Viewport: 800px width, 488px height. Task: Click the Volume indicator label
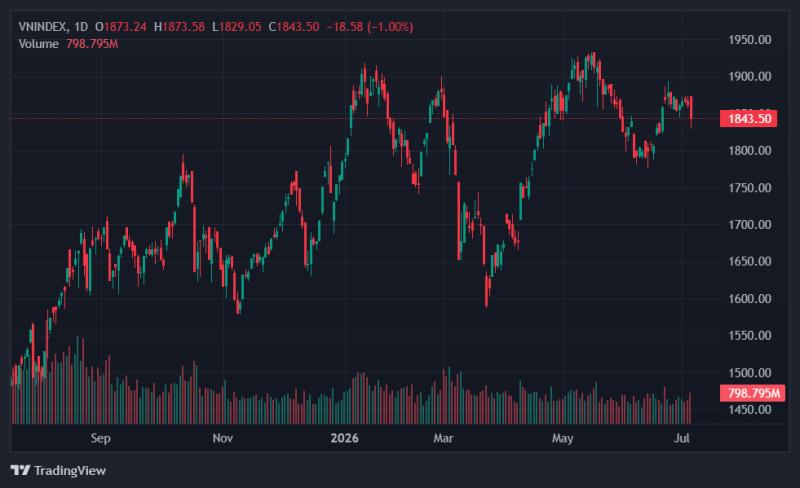click(x=38, y=44)
